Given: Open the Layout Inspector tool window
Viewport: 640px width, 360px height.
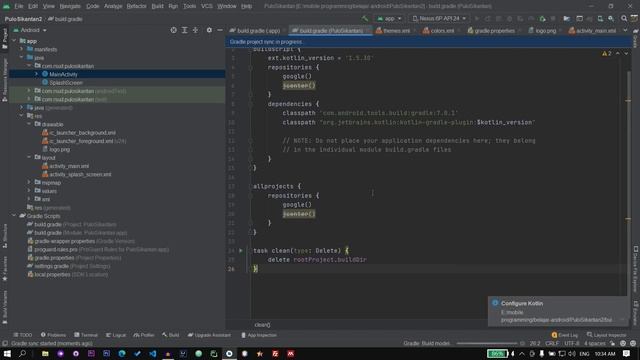Looking at the screenshot, I should tap(606, 335).
